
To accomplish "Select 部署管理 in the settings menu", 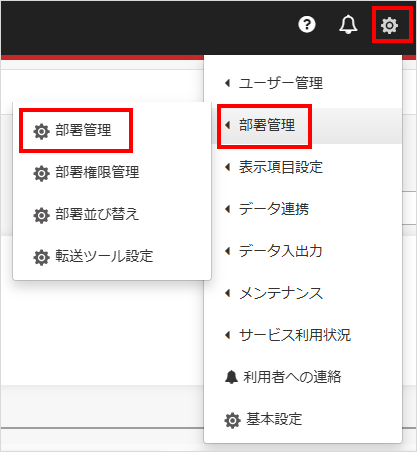I will point(267,125).
